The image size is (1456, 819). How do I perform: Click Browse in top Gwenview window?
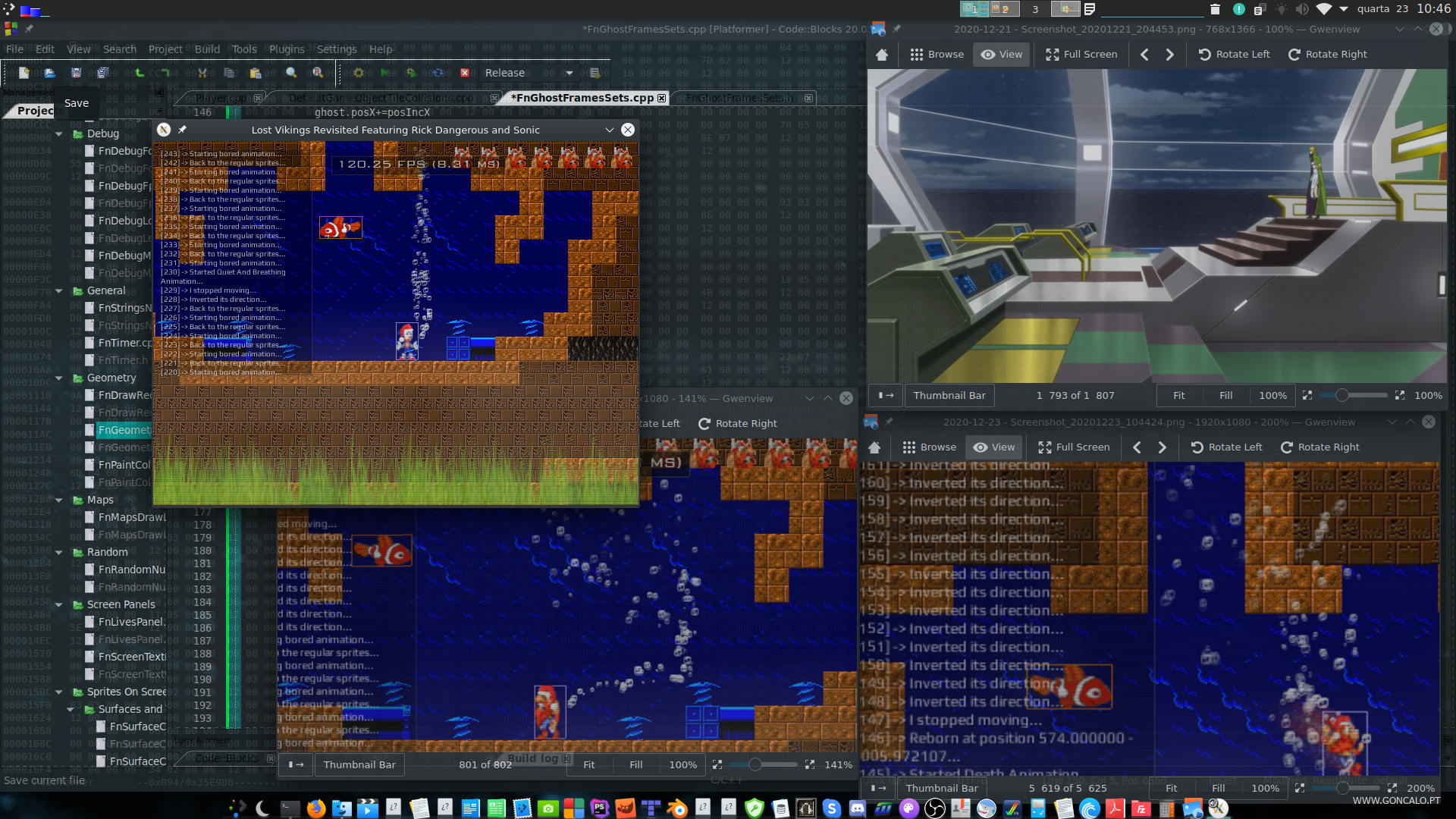(937, 55)
